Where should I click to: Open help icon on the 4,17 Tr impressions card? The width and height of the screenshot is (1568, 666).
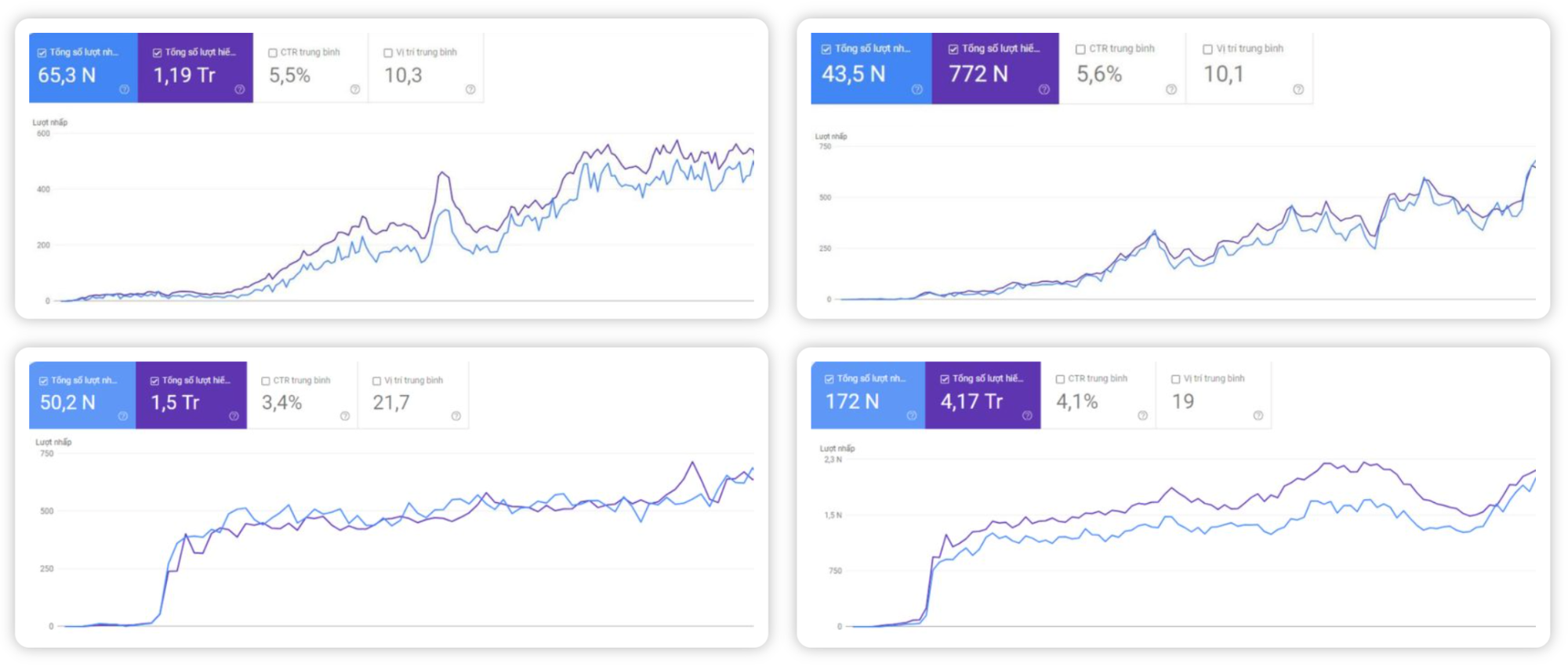coord(1027,415)
